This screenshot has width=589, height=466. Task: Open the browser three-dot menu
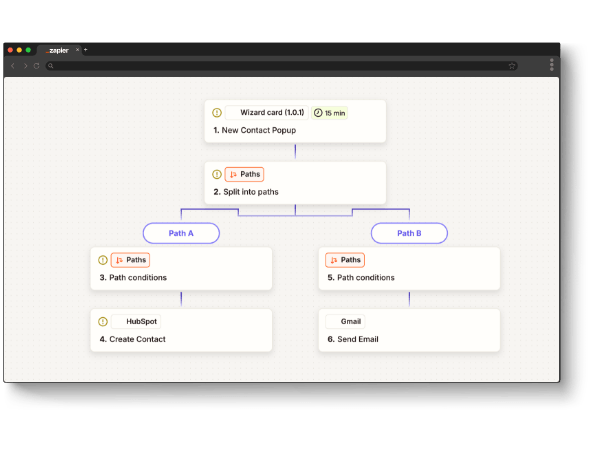click(x=551, y=65)
